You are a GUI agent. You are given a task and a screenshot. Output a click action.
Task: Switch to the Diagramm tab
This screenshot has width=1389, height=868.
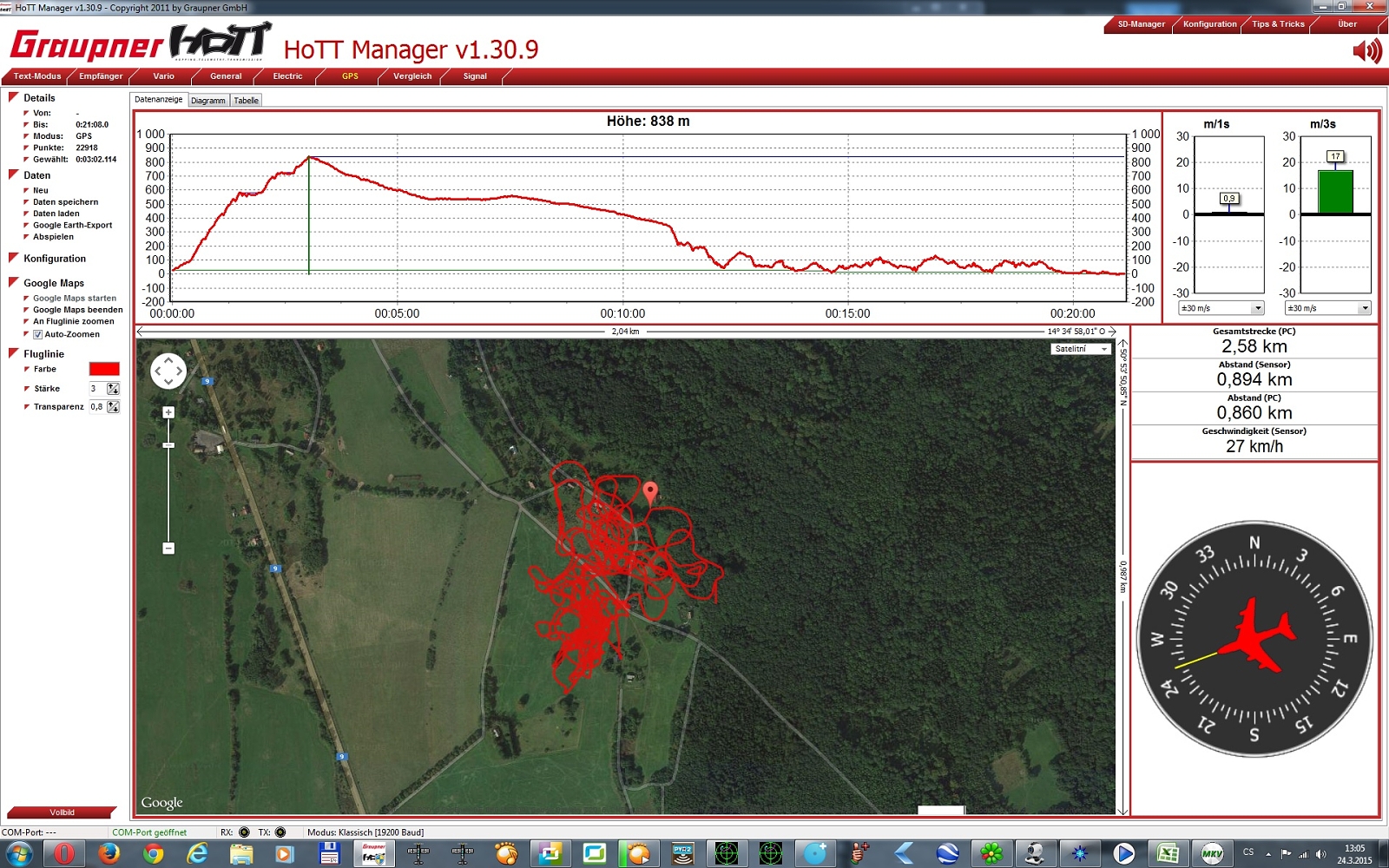[x=208, y=101]
